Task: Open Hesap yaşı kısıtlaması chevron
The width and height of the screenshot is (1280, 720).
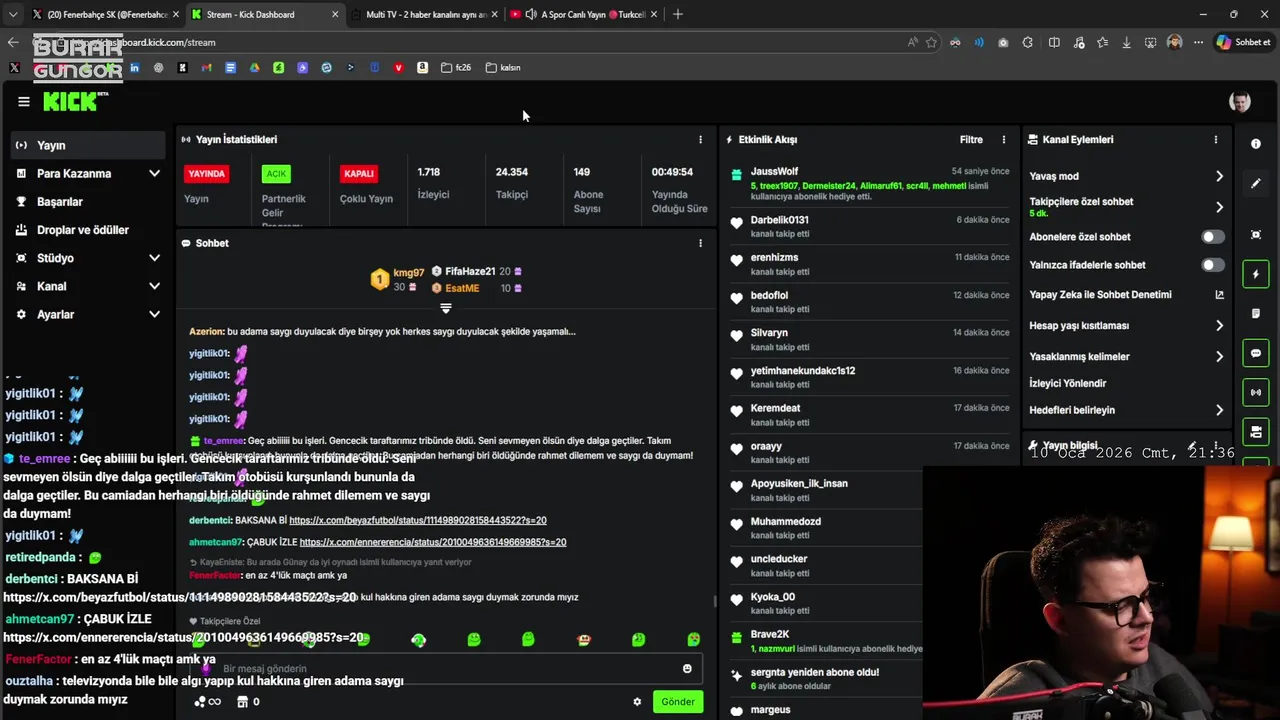Action: [1219, 326]
